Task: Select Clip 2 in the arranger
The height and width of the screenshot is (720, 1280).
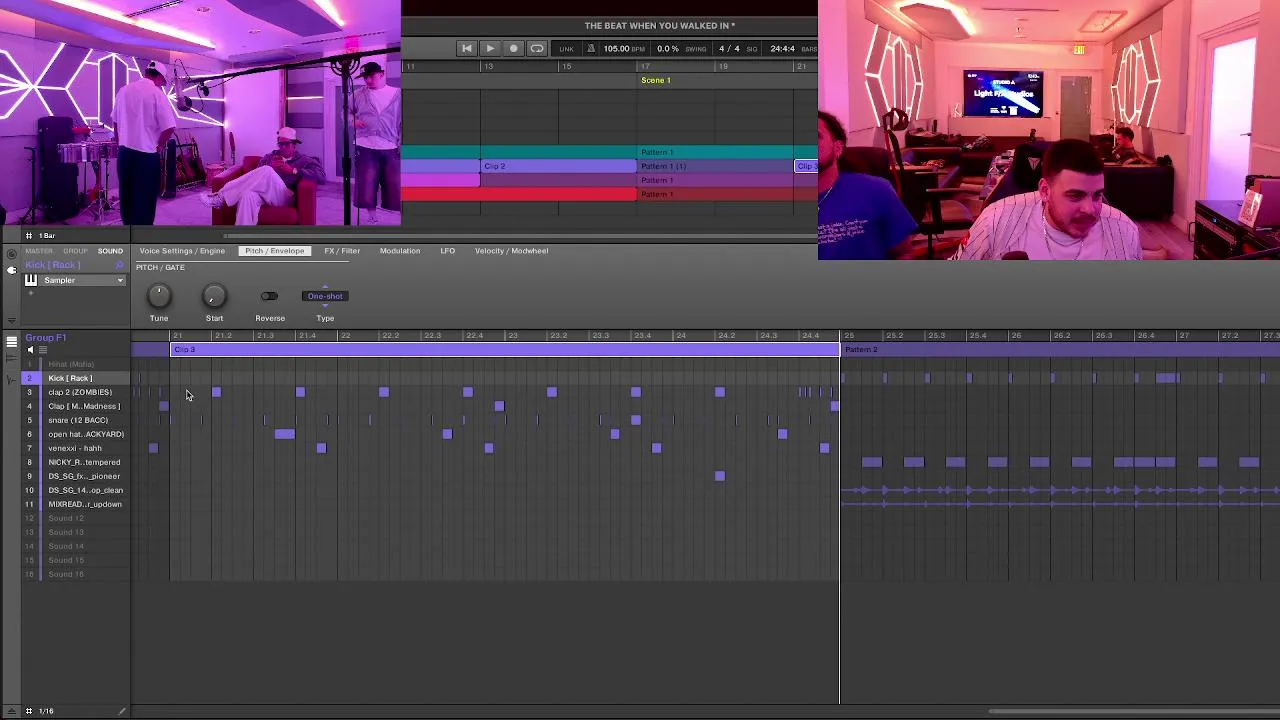Action: point(558,166)
